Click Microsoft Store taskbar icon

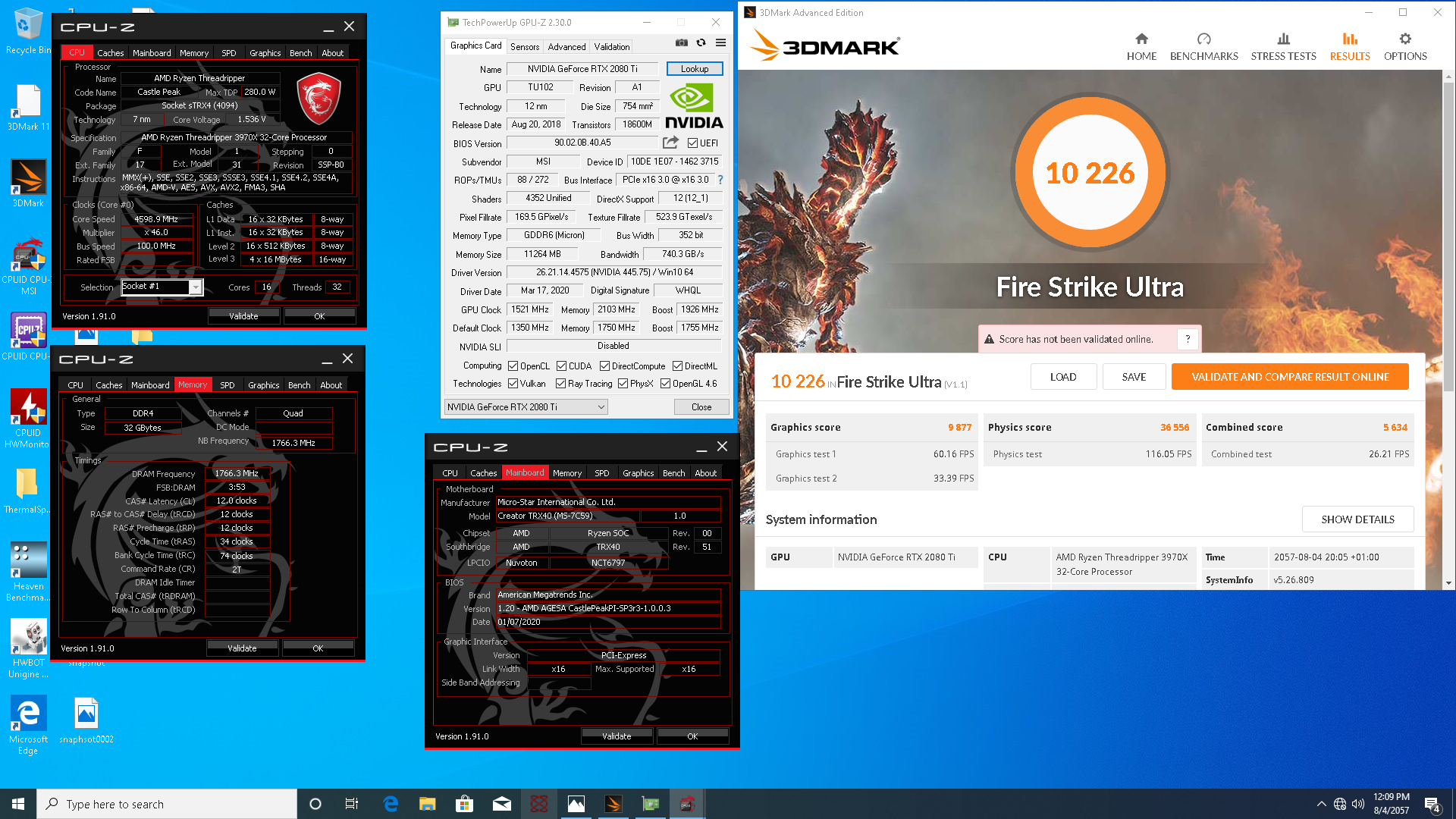click(x=464, y=804)
